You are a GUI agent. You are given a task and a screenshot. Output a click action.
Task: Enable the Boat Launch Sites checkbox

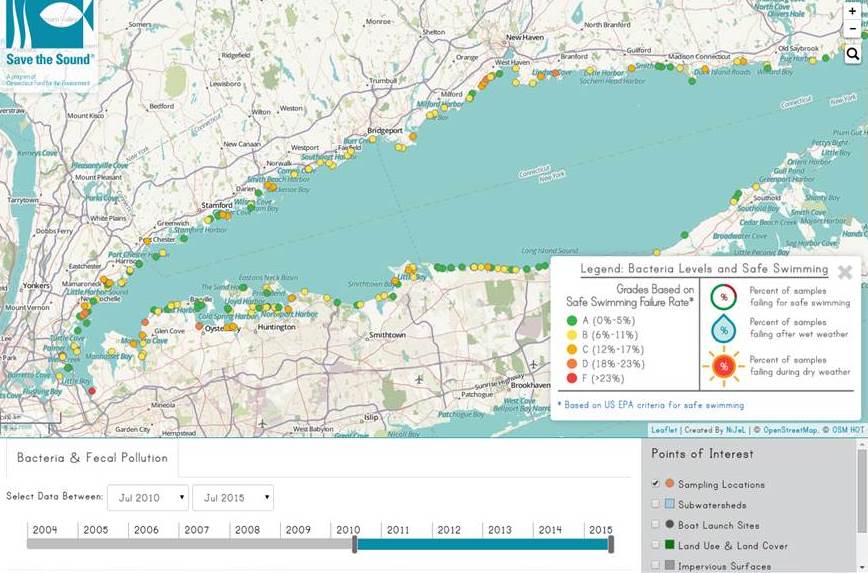(x=656, y=525)
